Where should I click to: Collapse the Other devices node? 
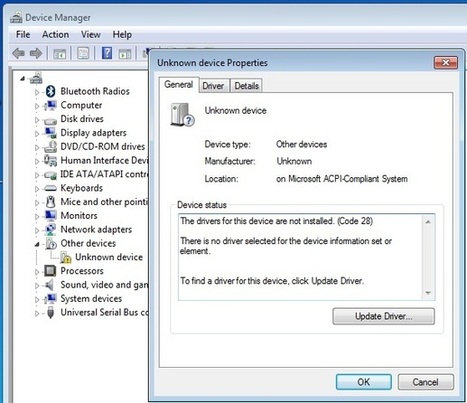pyautogui.click(x=37, y=244)
